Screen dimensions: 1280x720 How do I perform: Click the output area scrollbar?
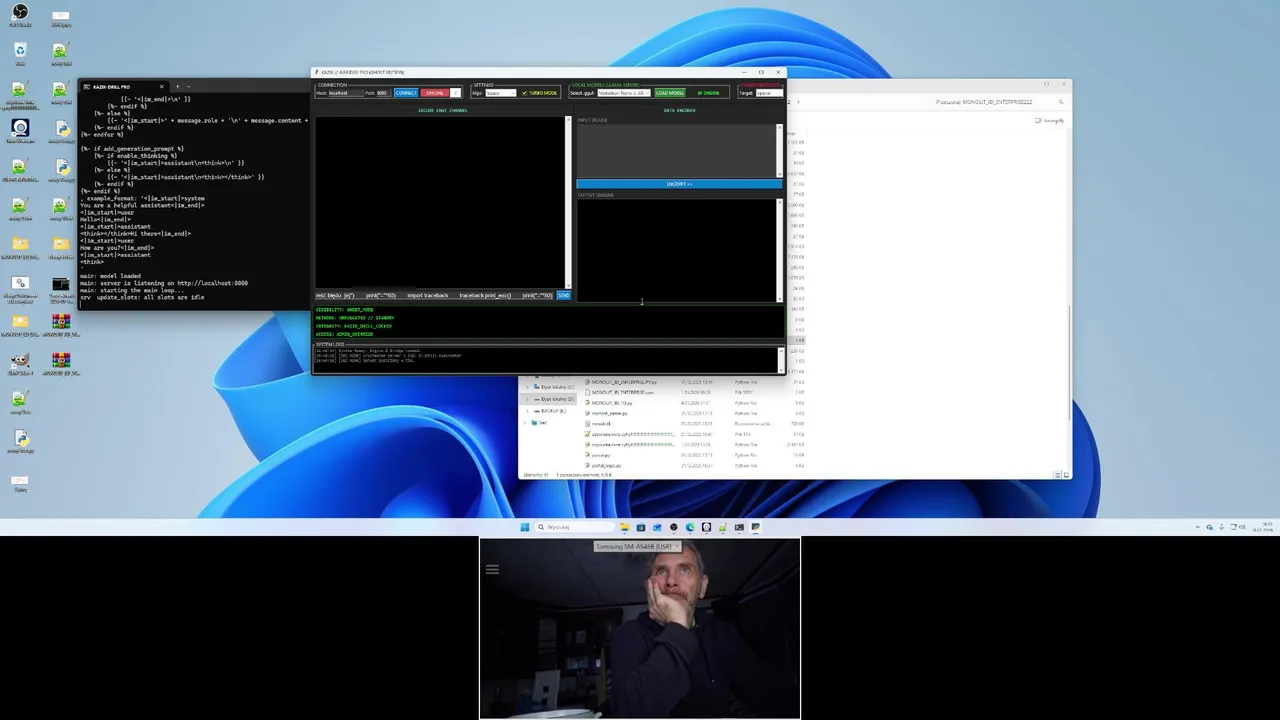(x=780, y=249)
